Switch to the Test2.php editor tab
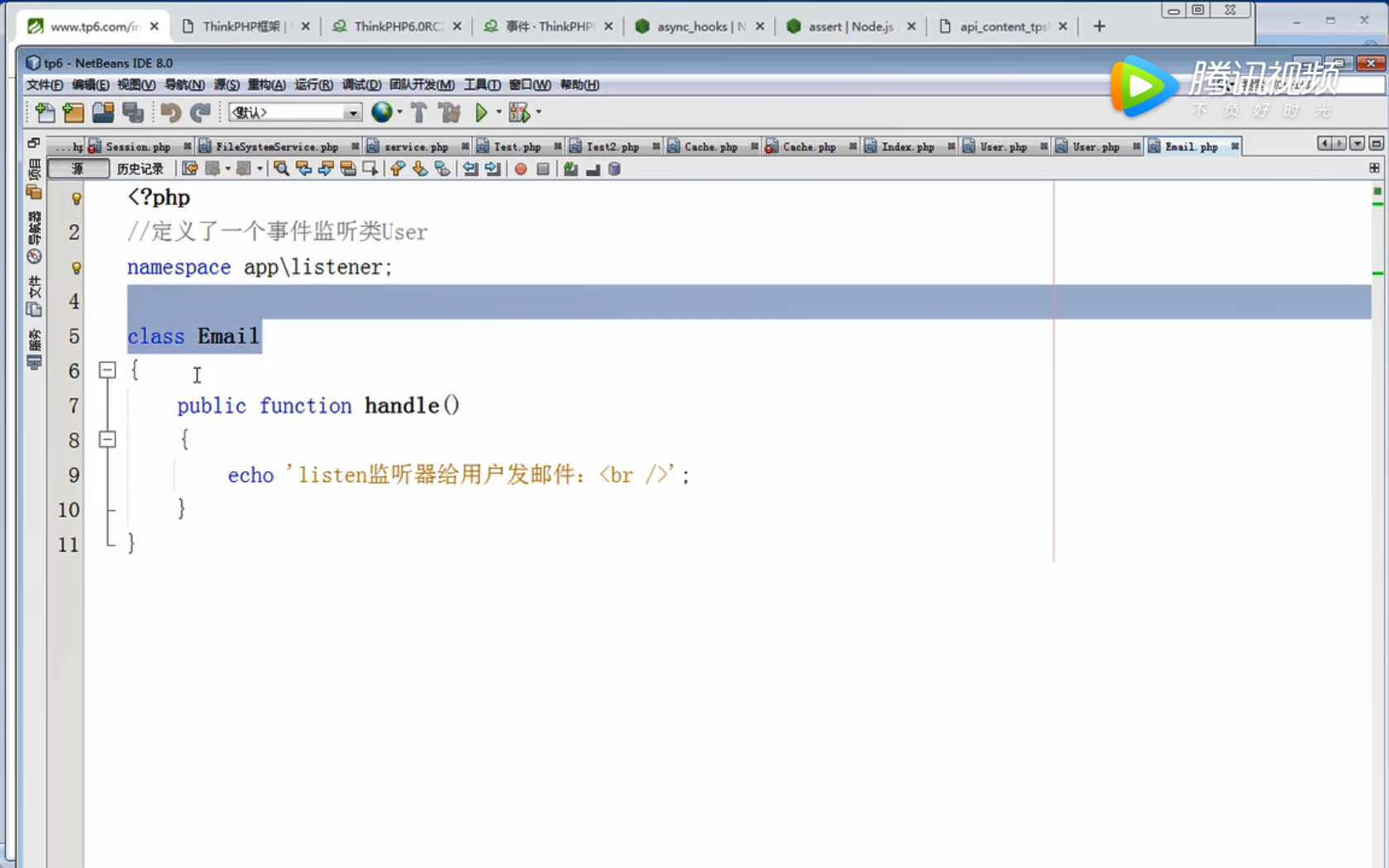 pos(613,146)
